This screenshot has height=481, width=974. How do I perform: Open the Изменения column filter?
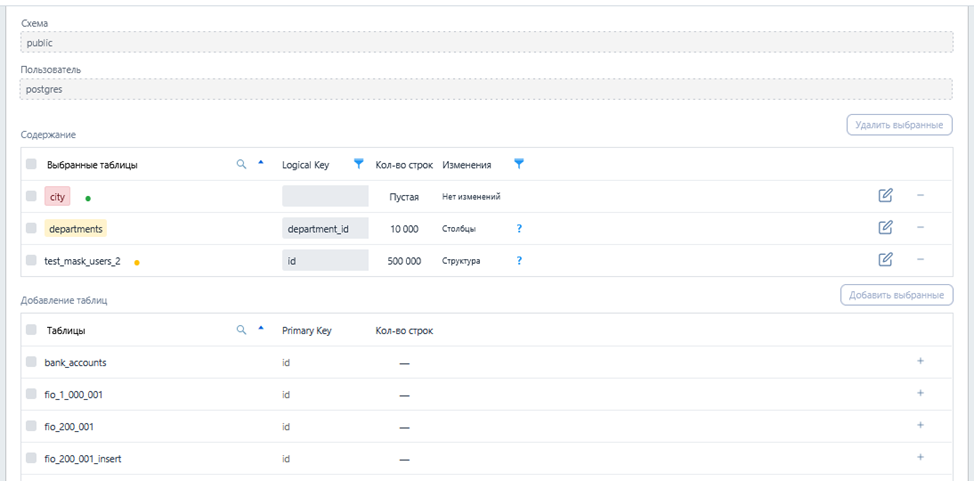(x=518, y=164)
